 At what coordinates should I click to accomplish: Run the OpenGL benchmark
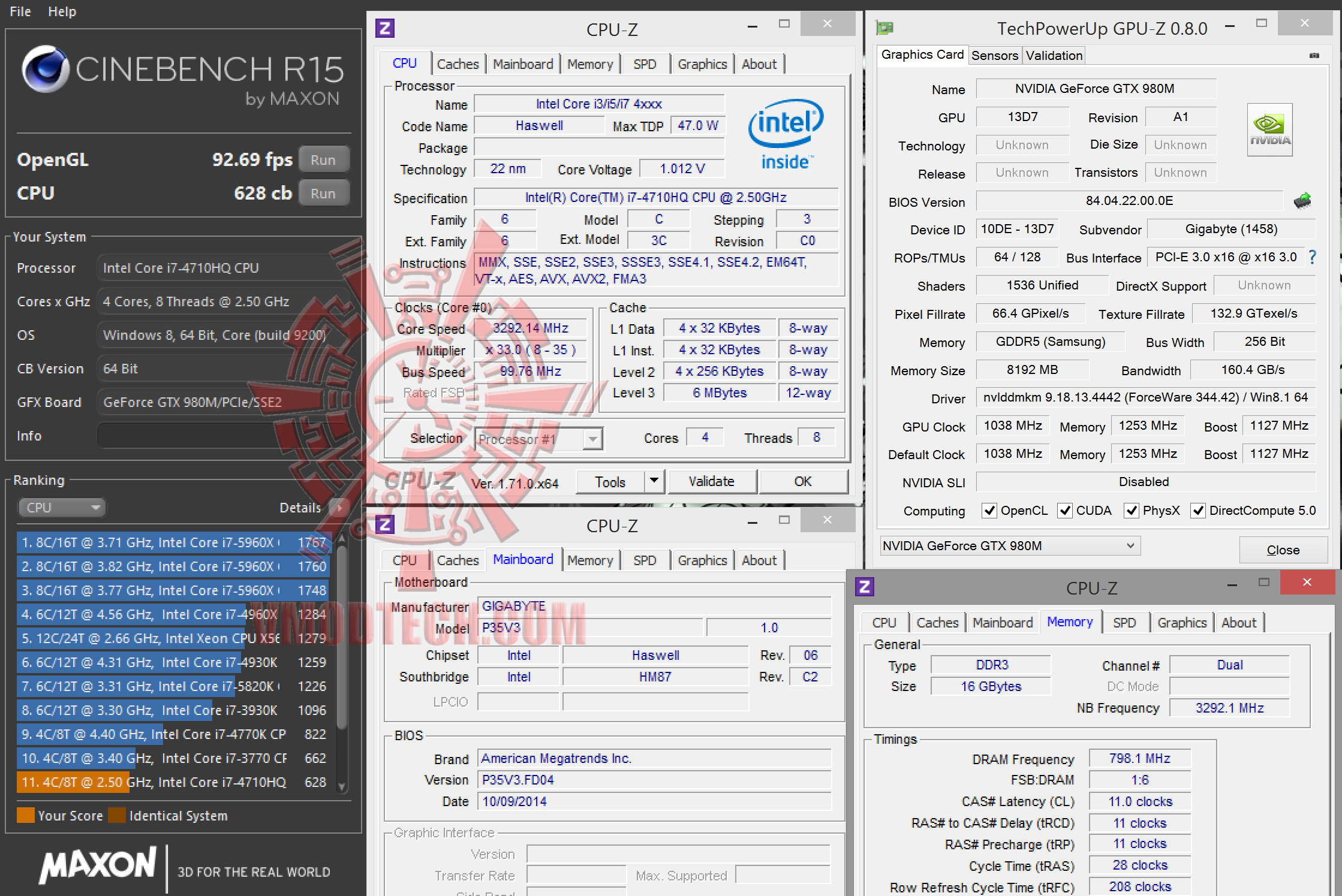(323, 160)
